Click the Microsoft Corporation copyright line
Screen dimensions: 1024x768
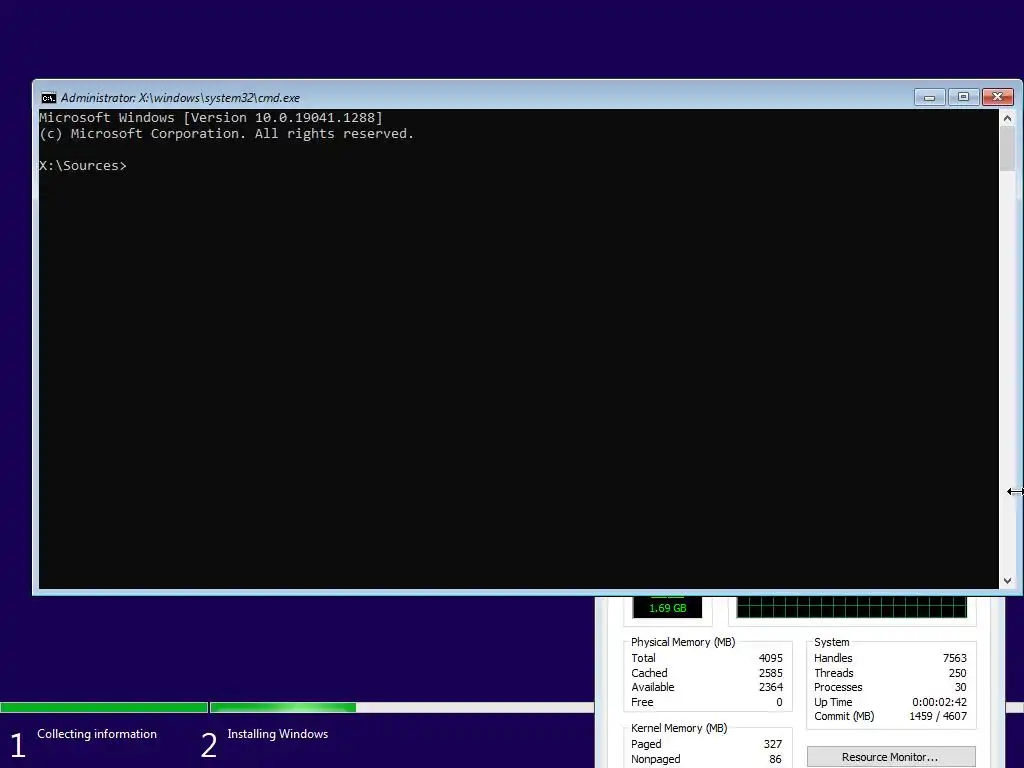pos(227,134)
